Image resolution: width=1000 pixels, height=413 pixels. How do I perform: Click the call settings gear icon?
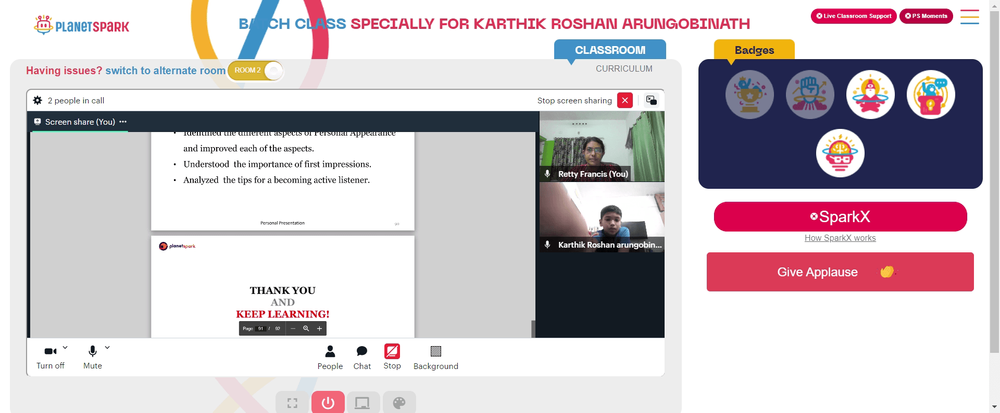[x=38, y=100]
